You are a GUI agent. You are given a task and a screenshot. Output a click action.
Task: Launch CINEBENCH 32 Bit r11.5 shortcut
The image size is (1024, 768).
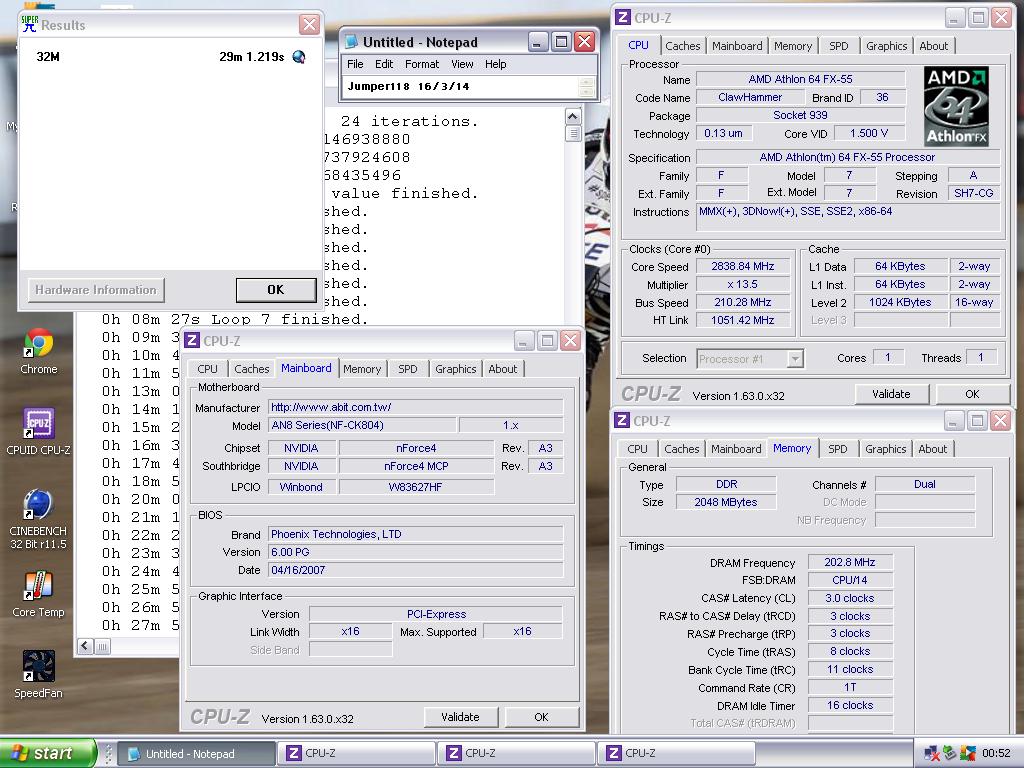pos(39,519)
